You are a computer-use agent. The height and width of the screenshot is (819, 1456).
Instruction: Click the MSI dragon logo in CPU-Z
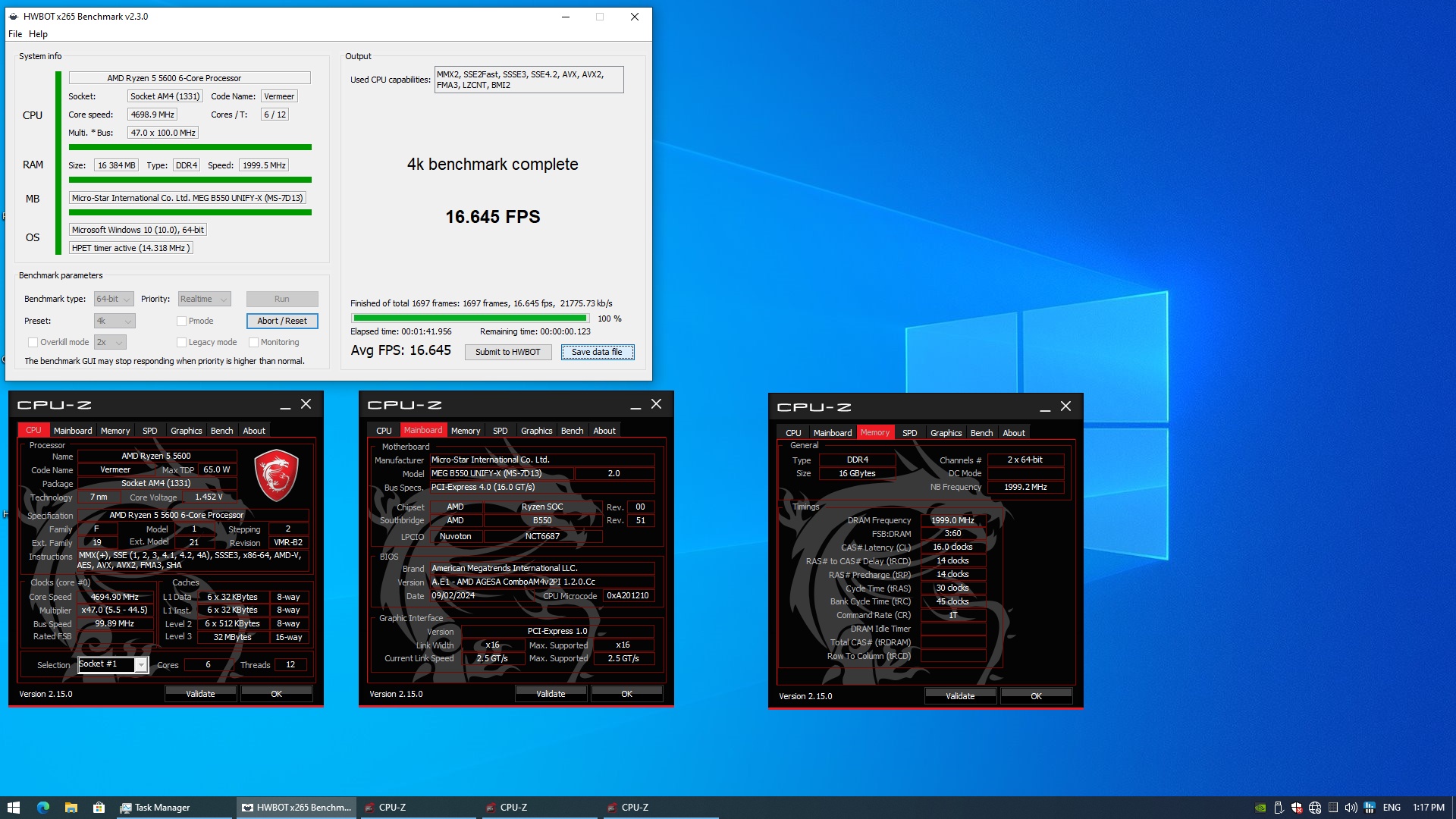276,475
